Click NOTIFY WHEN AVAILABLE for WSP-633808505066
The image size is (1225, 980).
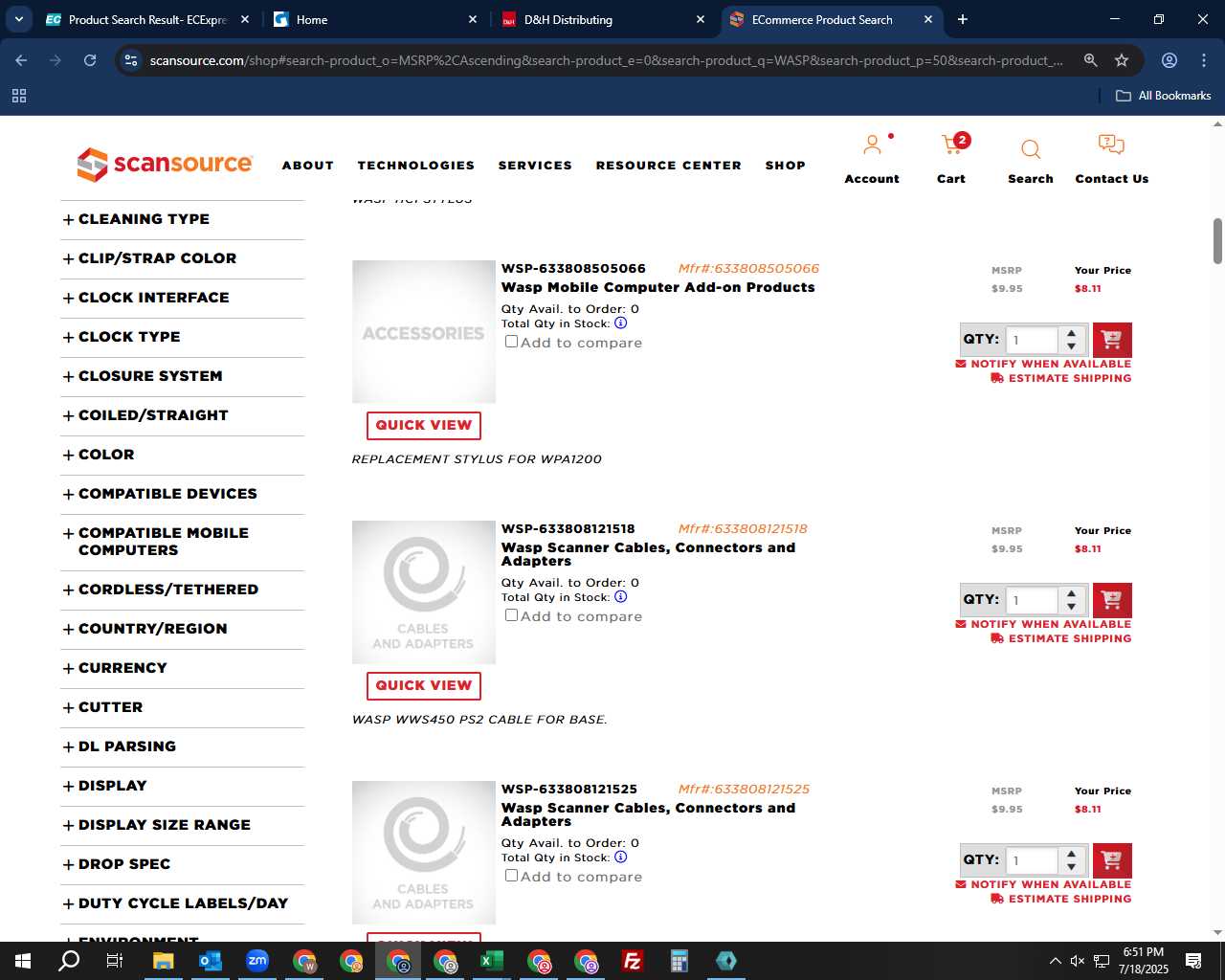[x=1043, y=364]
